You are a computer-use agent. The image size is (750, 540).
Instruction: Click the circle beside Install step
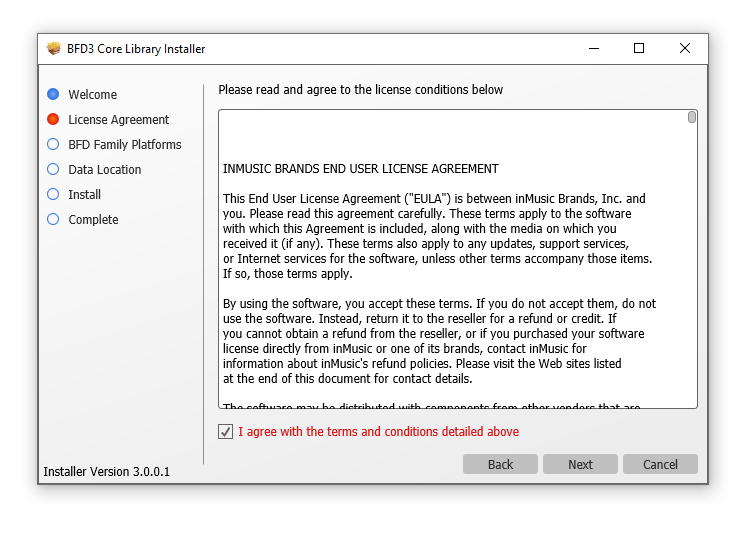click(53, 194)
